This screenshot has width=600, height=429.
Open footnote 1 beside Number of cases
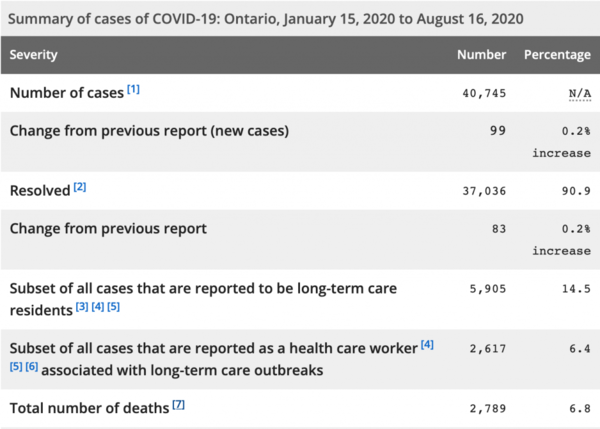[133, 90]
